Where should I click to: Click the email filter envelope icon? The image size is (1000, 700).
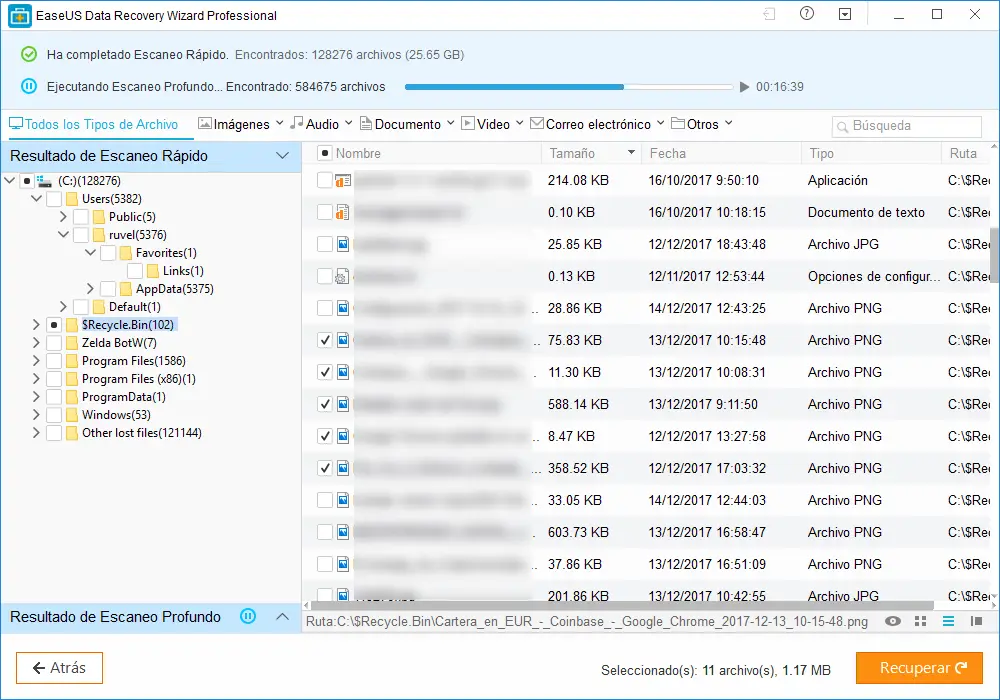pyautogui.click(x=537, y=123)
